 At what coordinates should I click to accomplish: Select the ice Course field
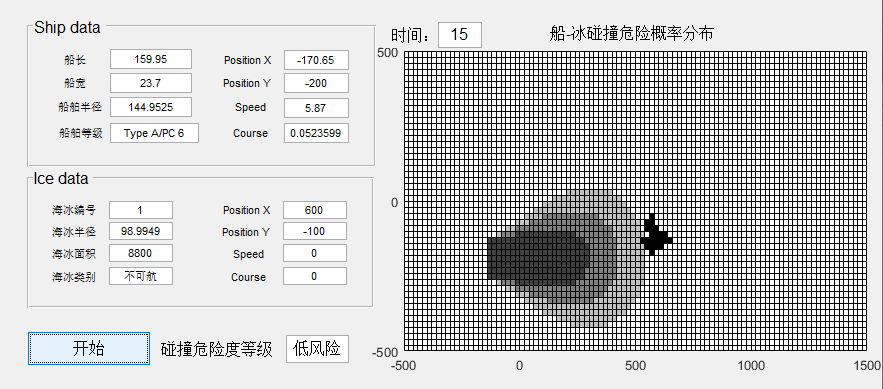[315, 276]
